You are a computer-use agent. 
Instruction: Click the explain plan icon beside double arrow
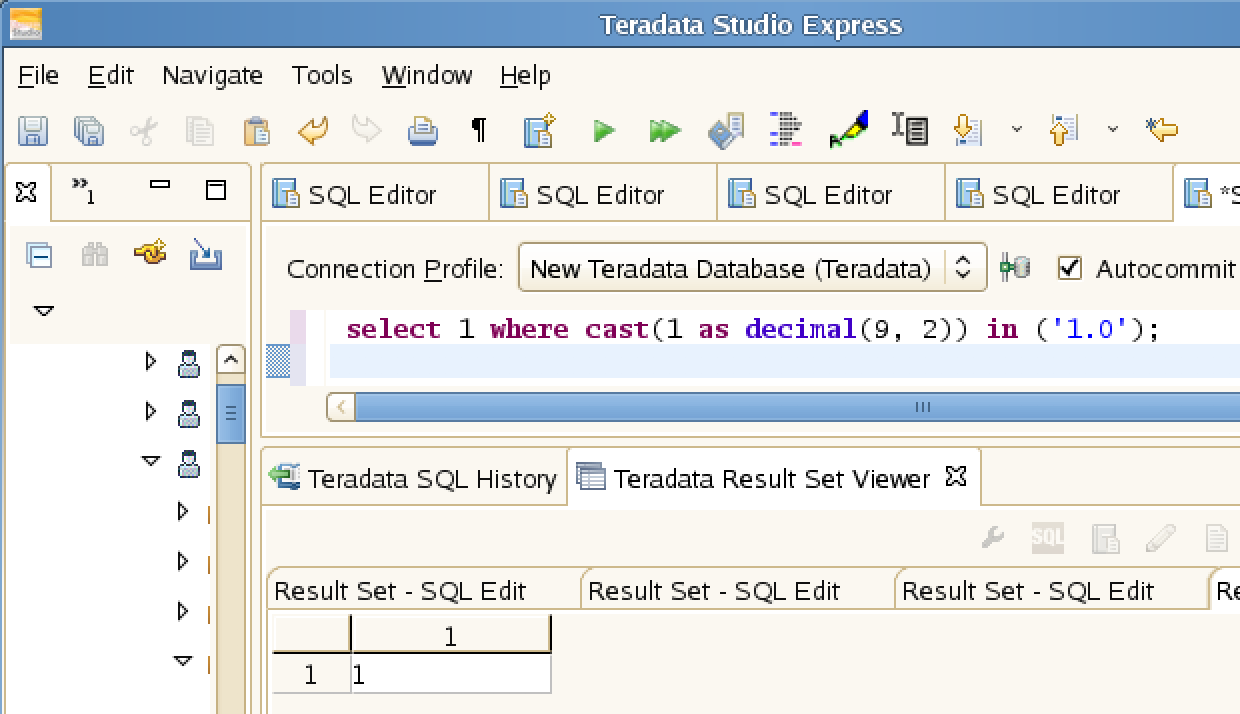(726, 130)
